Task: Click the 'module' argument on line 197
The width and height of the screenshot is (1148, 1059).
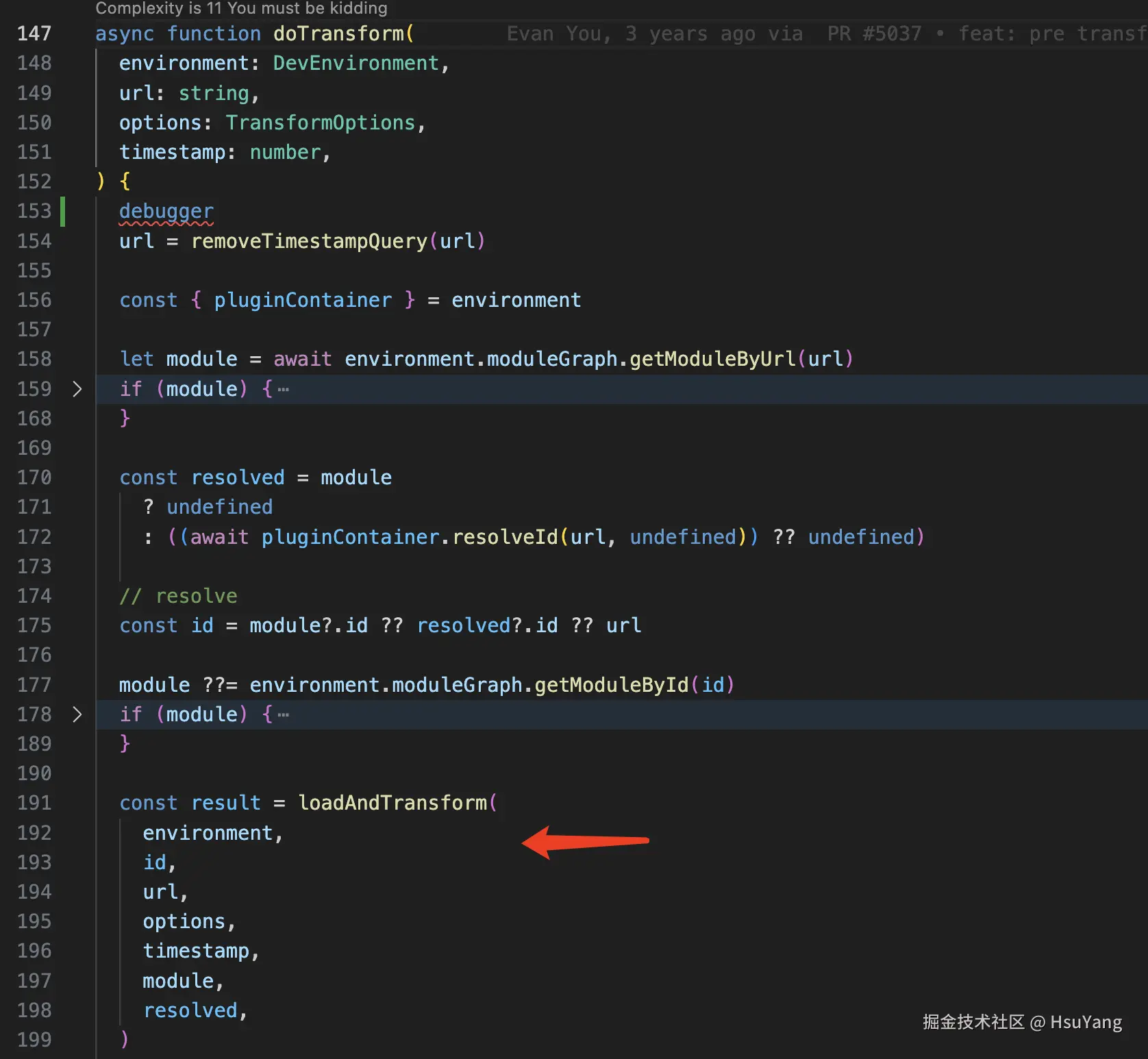Action: point(178,981)
